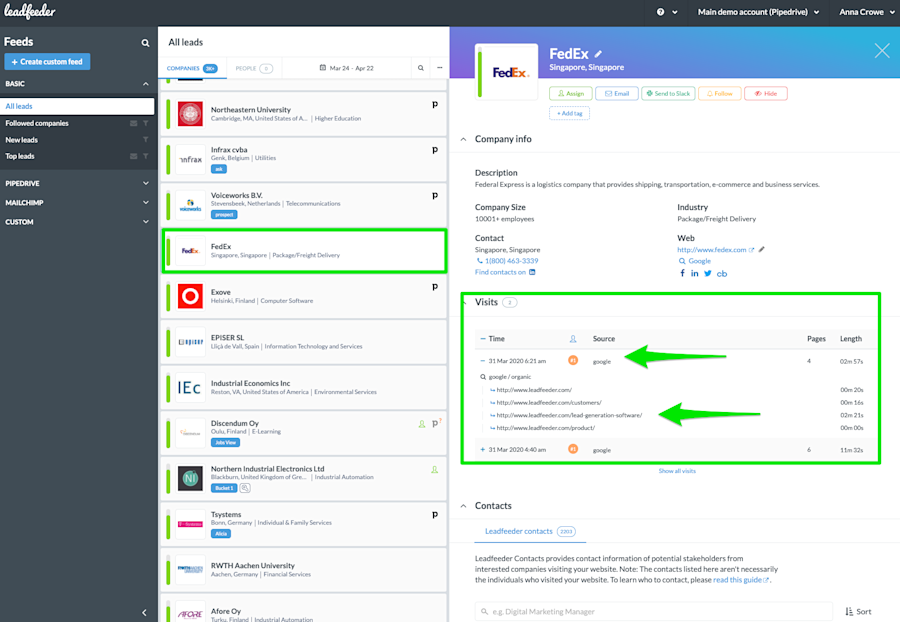900x622 pixels.
Task: Click the email icon for Followed companies feed
Action: tap(133, 123)
